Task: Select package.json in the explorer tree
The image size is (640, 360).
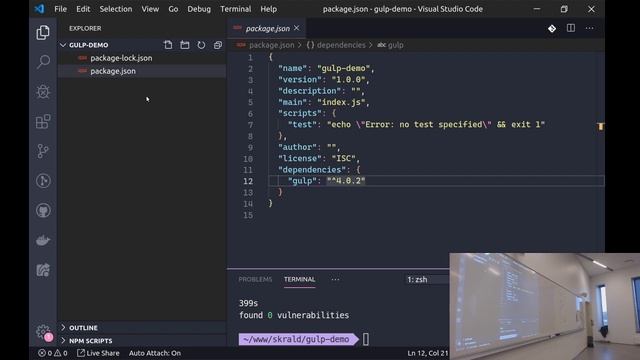Action: pyautogui.click(x=142, y=71)
